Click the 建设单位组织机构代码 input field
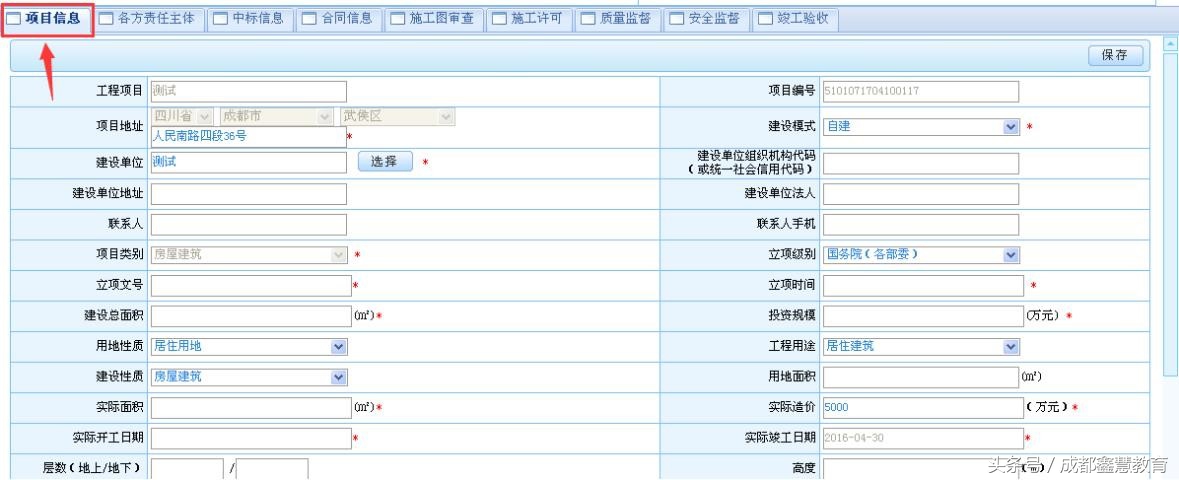The width and height of the screenshot is (1179, 480). [921, 164]
